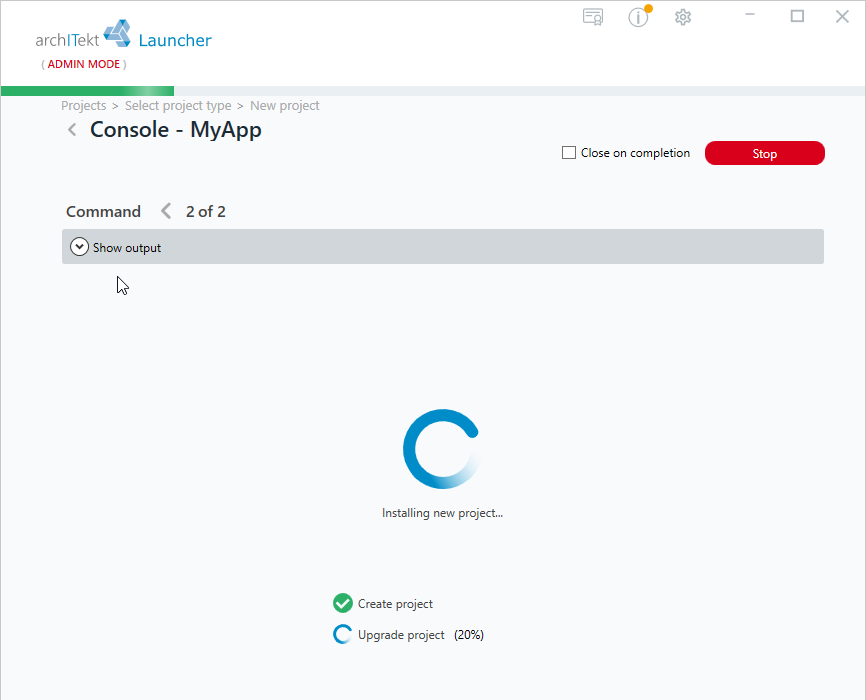Image resolution: width=866 pixels, height=700 pixels.
Task: Click the (20%) progress value
Action: [469, 635]
